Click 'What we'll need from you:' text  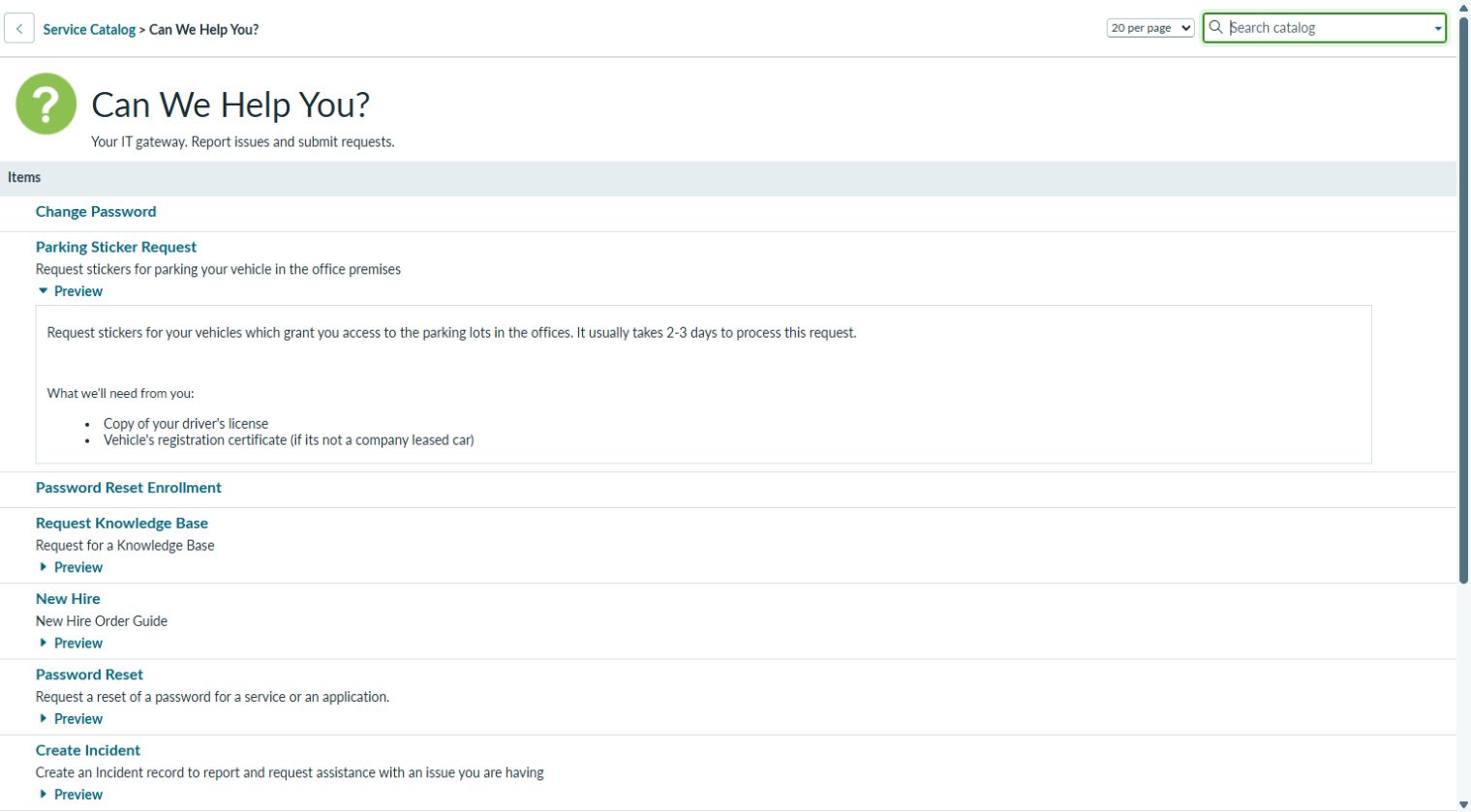(120, 393)
